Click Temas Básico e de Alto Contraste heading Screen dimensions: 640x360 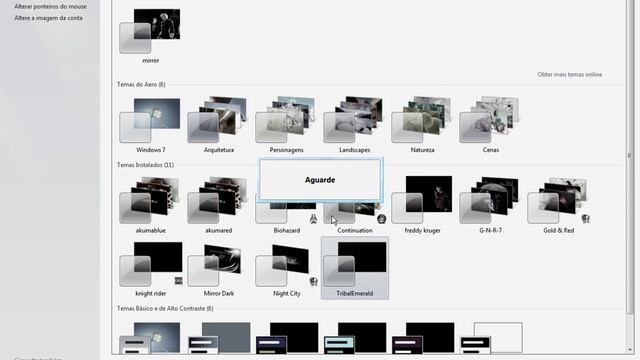click(165, 309)
